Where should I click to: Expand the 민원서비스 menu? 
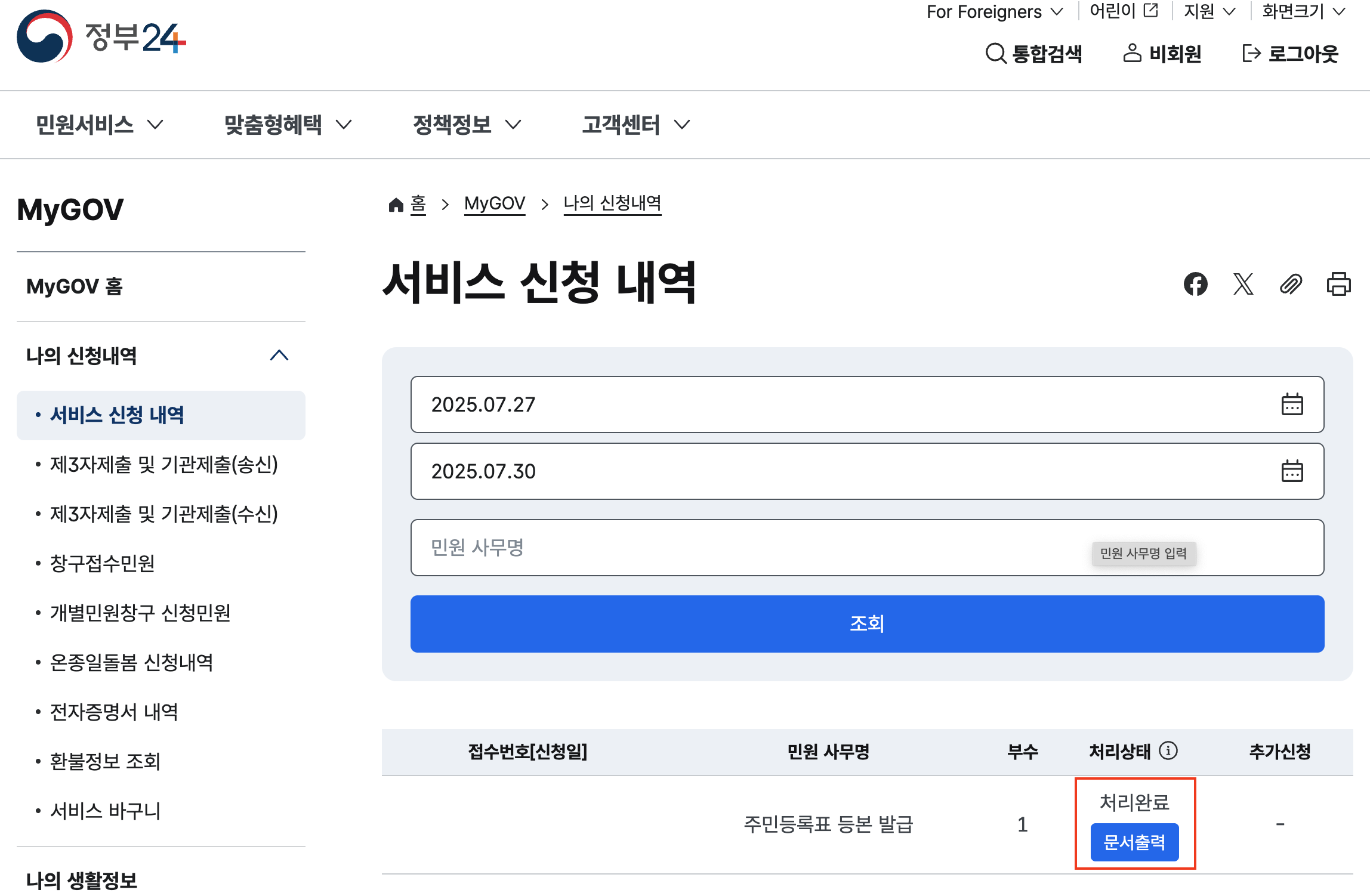[x=99, y=125]
